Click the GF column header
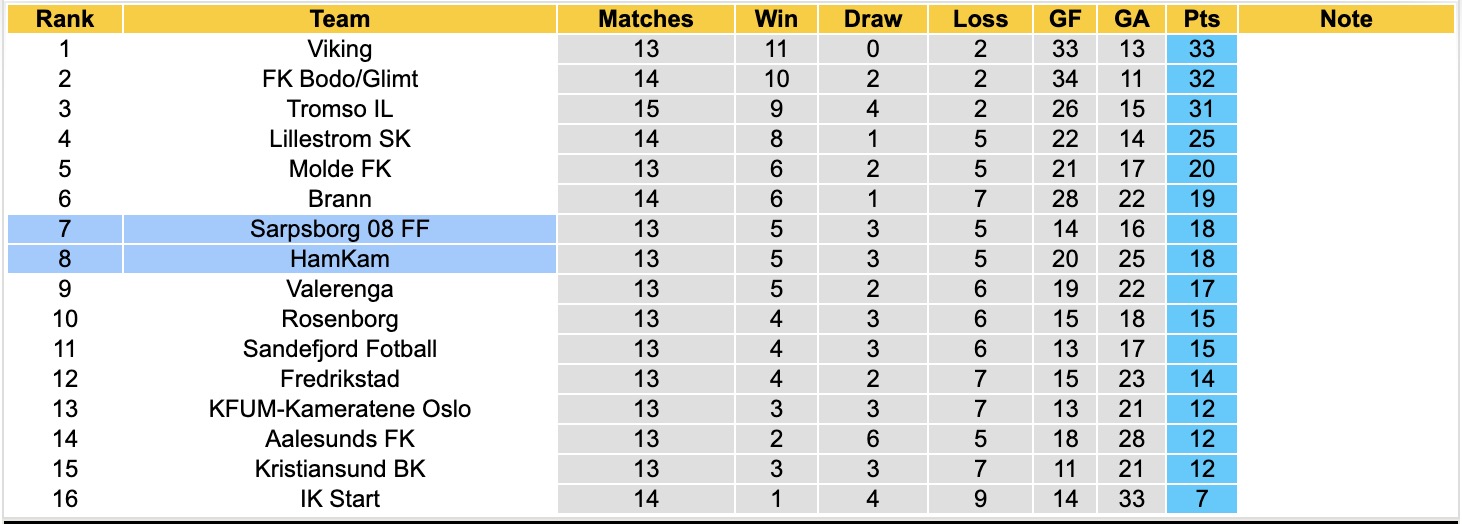The height and width of the screenshot is (524, 1462). [1065, 19]
